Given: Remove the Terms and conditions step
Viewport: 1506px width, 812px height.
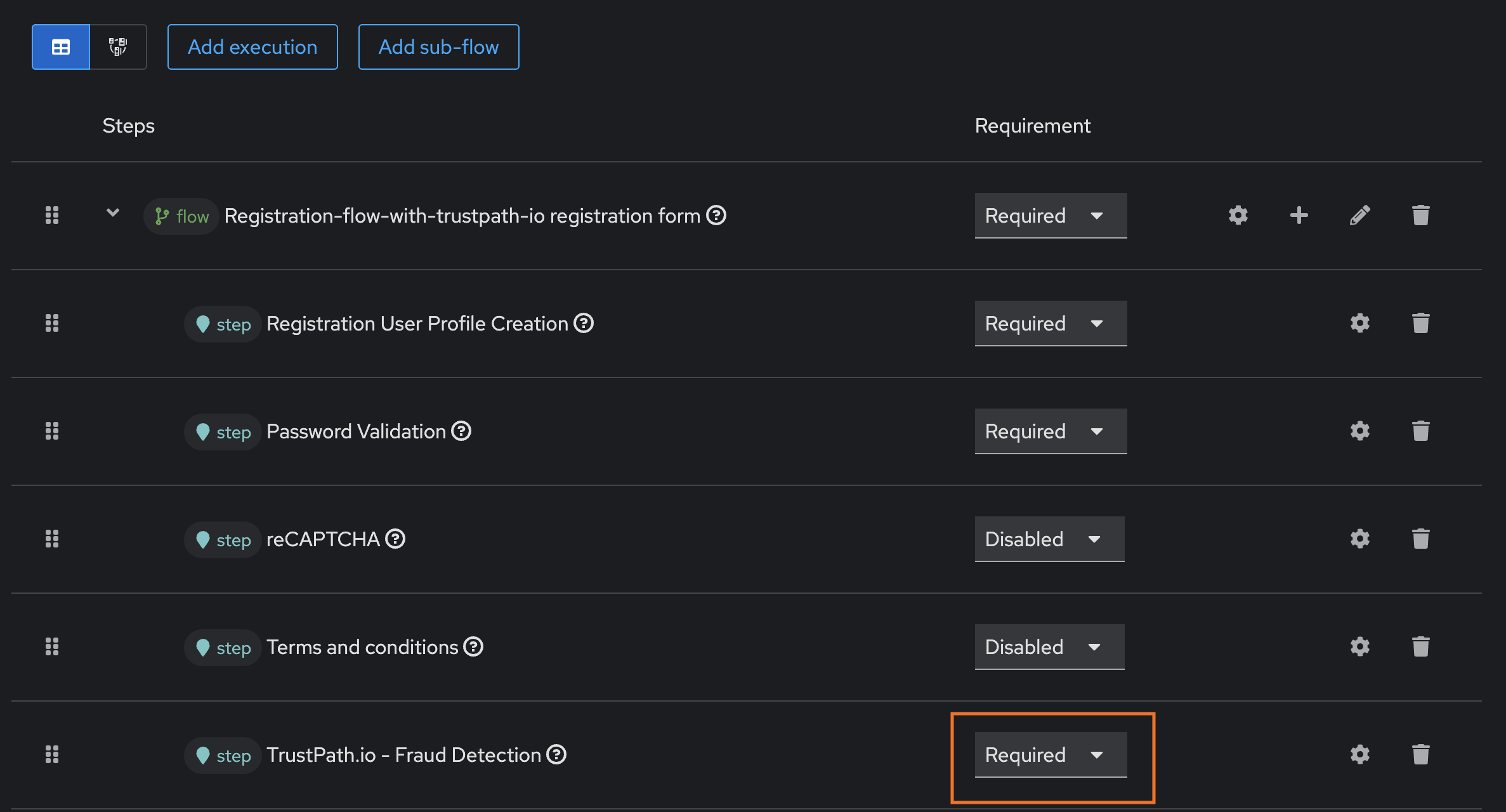Looking at the screenshot, I should (1420, 646).
